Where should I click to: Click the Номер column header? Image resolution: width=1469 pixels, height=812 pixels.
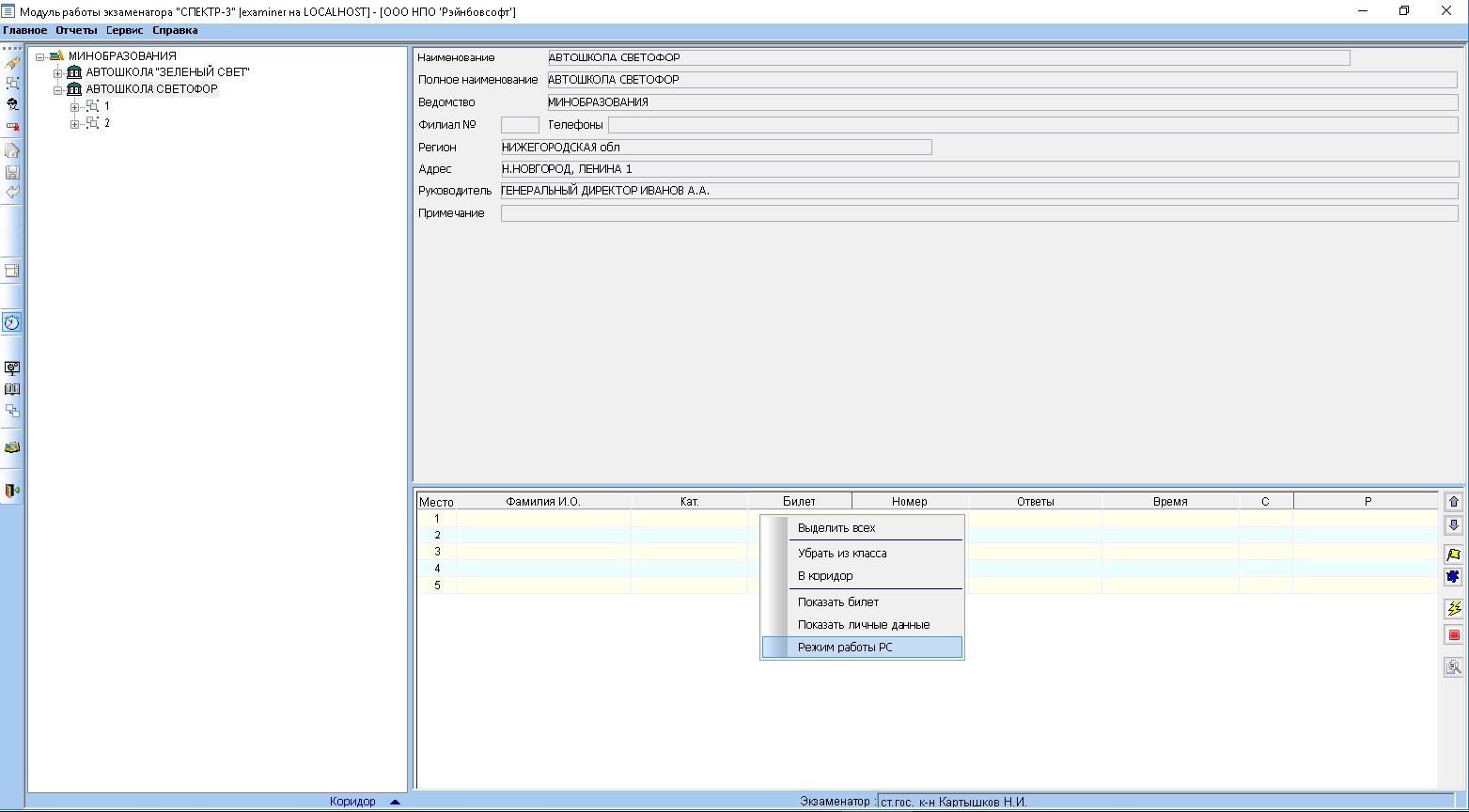tap(910, 502)
